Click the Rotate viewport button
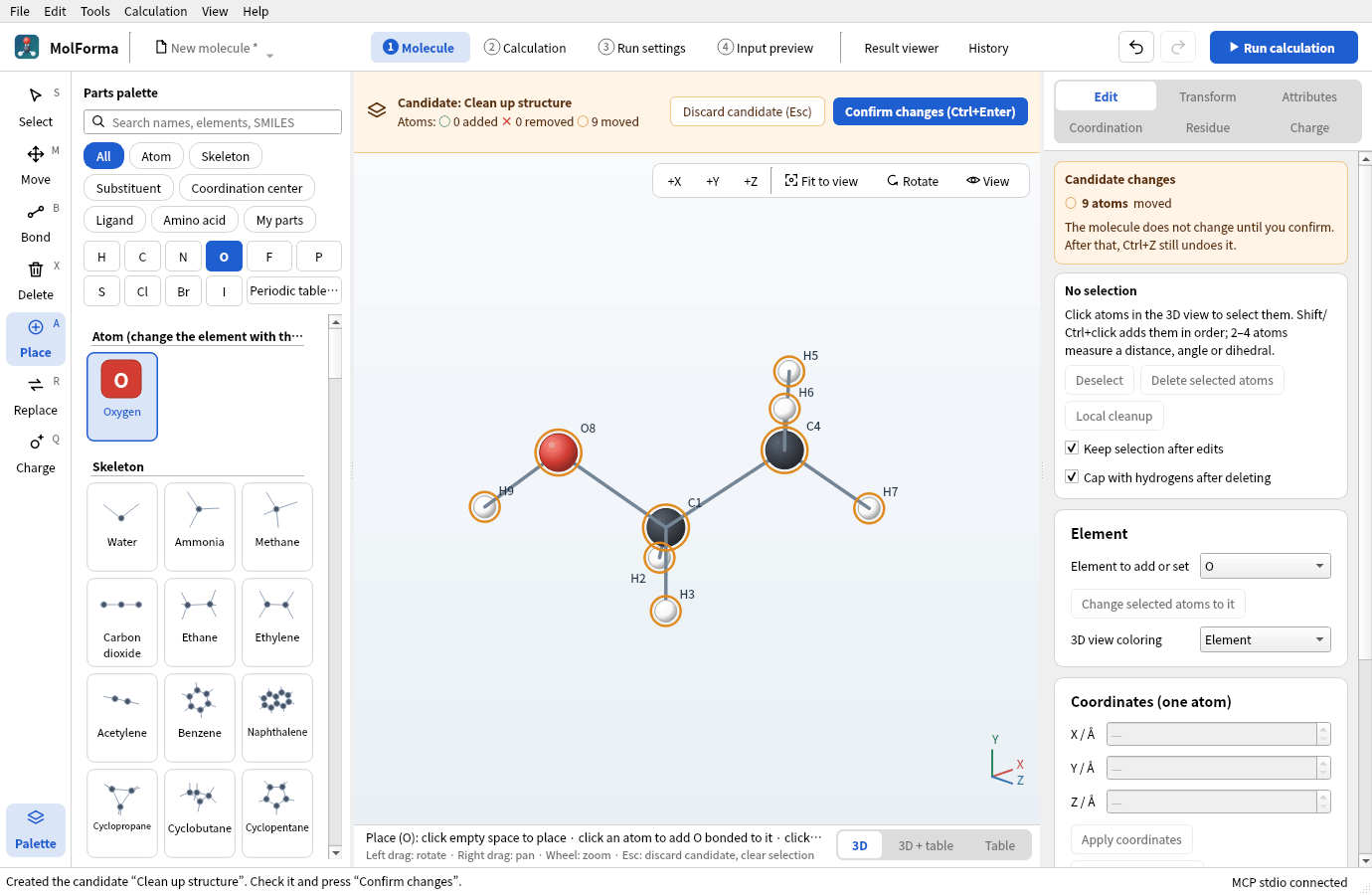 [913, 181]
